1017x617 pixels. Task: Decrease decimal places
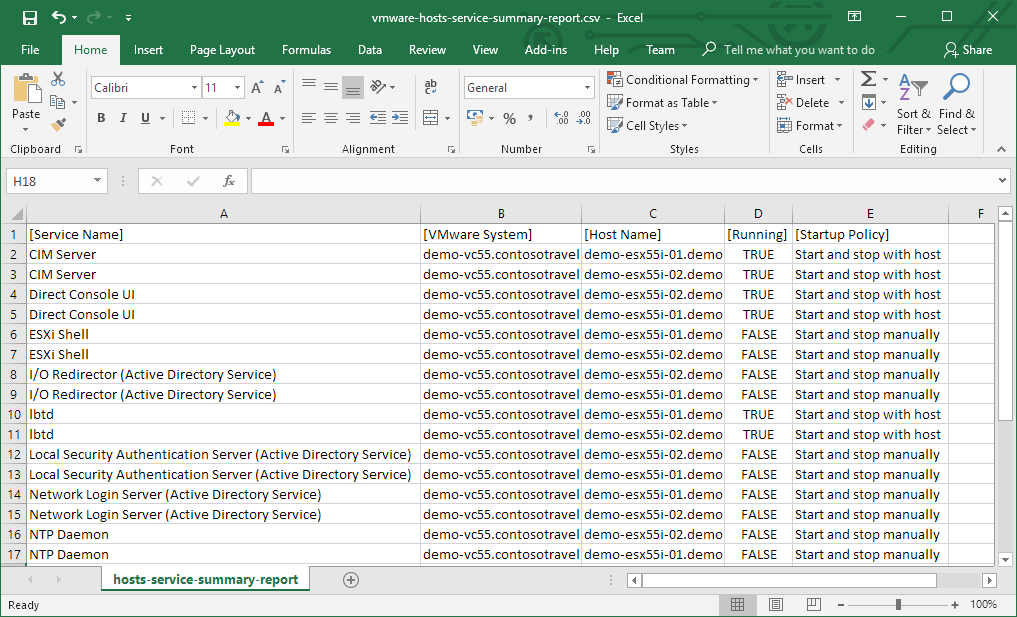tap(584, 118)
